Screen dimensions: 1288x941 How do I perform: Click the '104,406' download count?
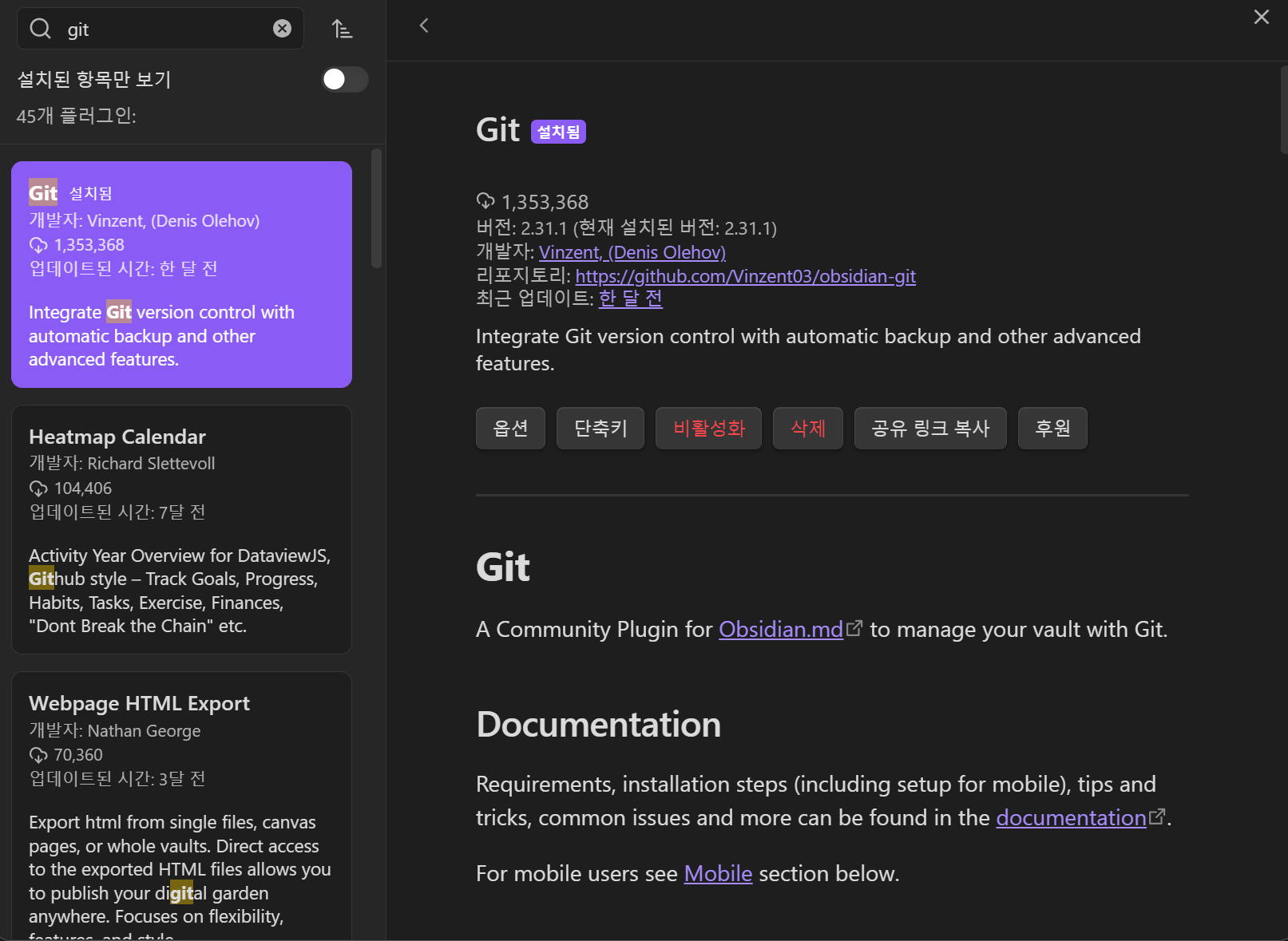click(83, 488)
